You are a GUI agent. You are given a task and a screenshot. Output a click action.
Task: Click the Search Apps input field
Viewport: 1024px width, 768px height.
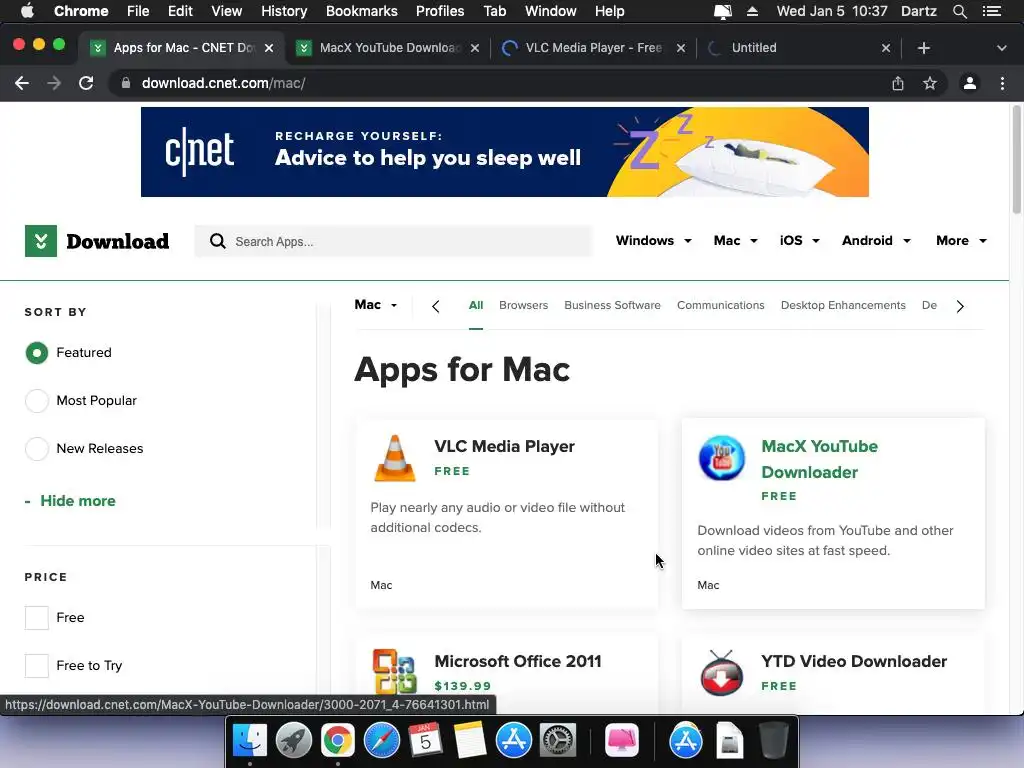tap(393, 242)
